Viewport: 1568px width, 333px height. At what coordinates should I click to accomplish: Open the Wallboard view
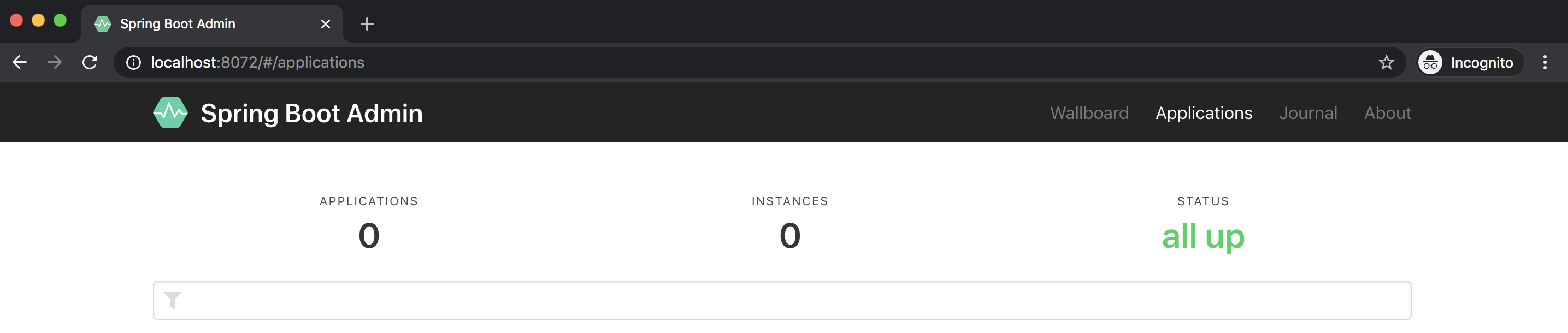1089,113
